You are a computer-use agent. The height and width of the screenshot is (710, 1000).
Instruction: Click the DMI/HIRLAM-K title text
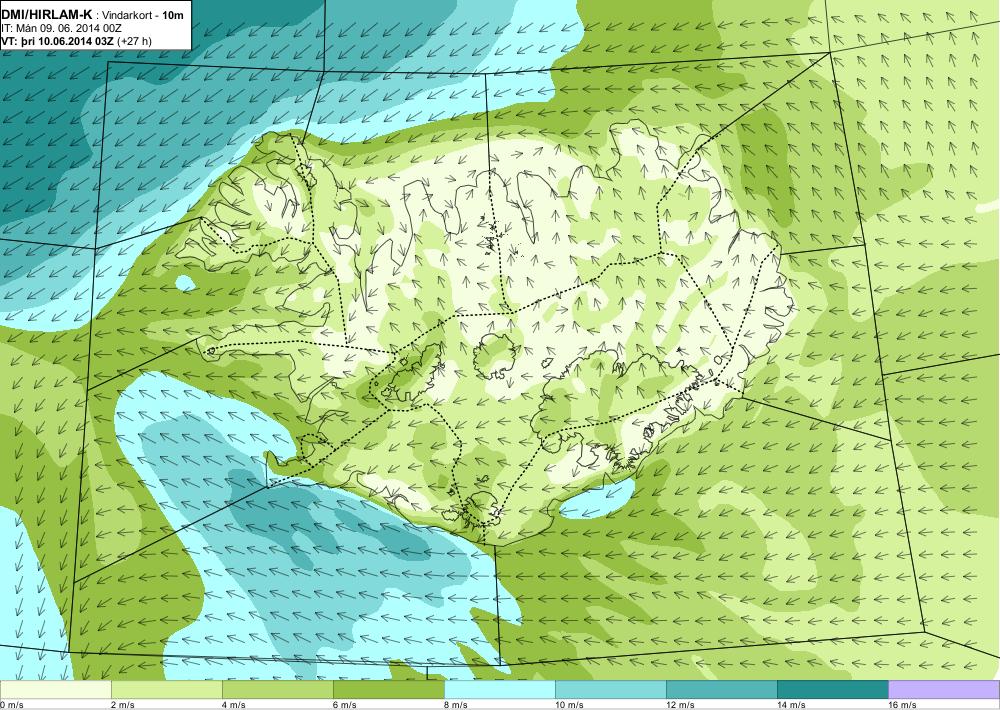pyautogui.click(x=47, y=15)
